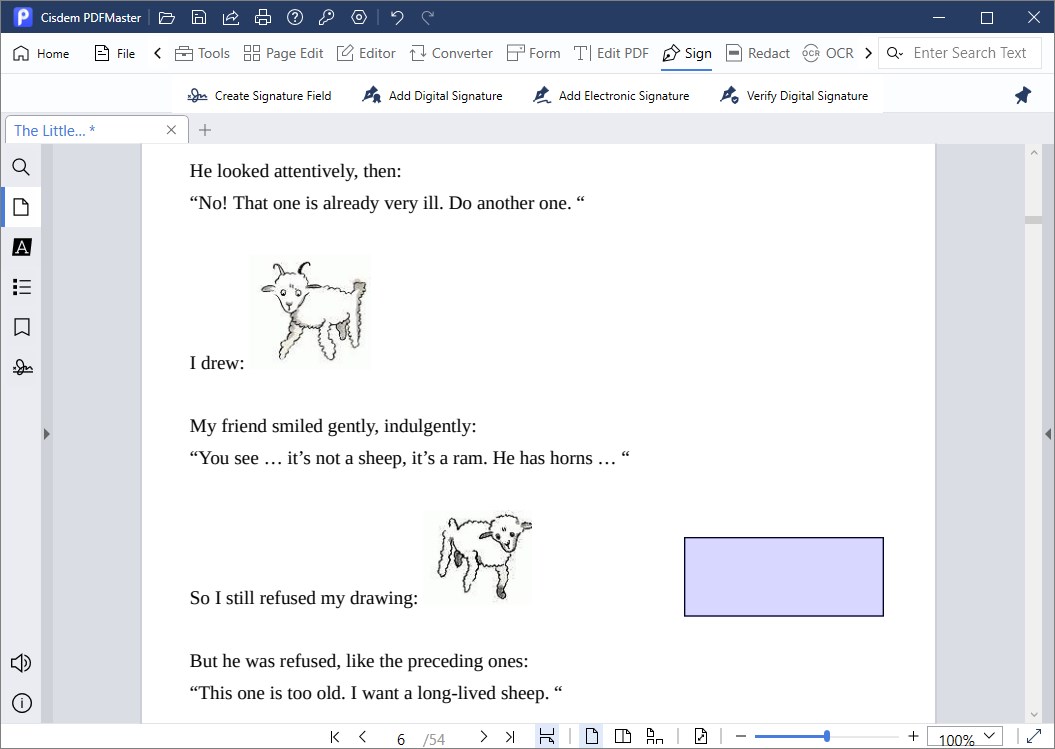Jump to the last page
Image resolution: width=1055 pixels, height=749 pixels.
click(510, 737)
